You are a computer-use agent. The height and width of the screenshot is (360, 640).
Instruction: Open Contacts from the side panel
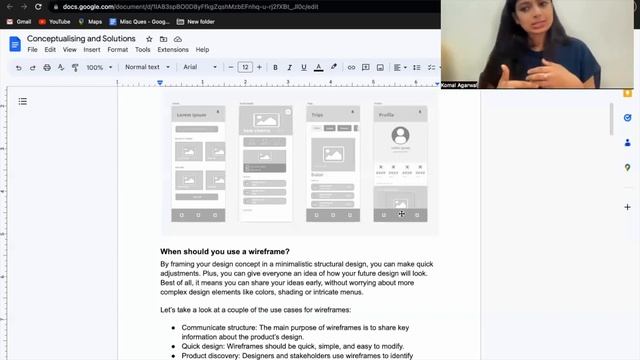[x=627, y=143]
